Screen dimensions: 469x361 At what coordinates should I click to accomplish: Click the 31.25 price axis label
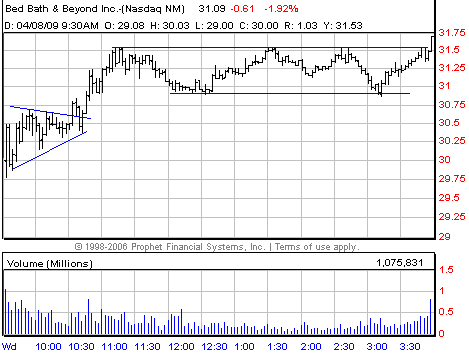(452, 68)
